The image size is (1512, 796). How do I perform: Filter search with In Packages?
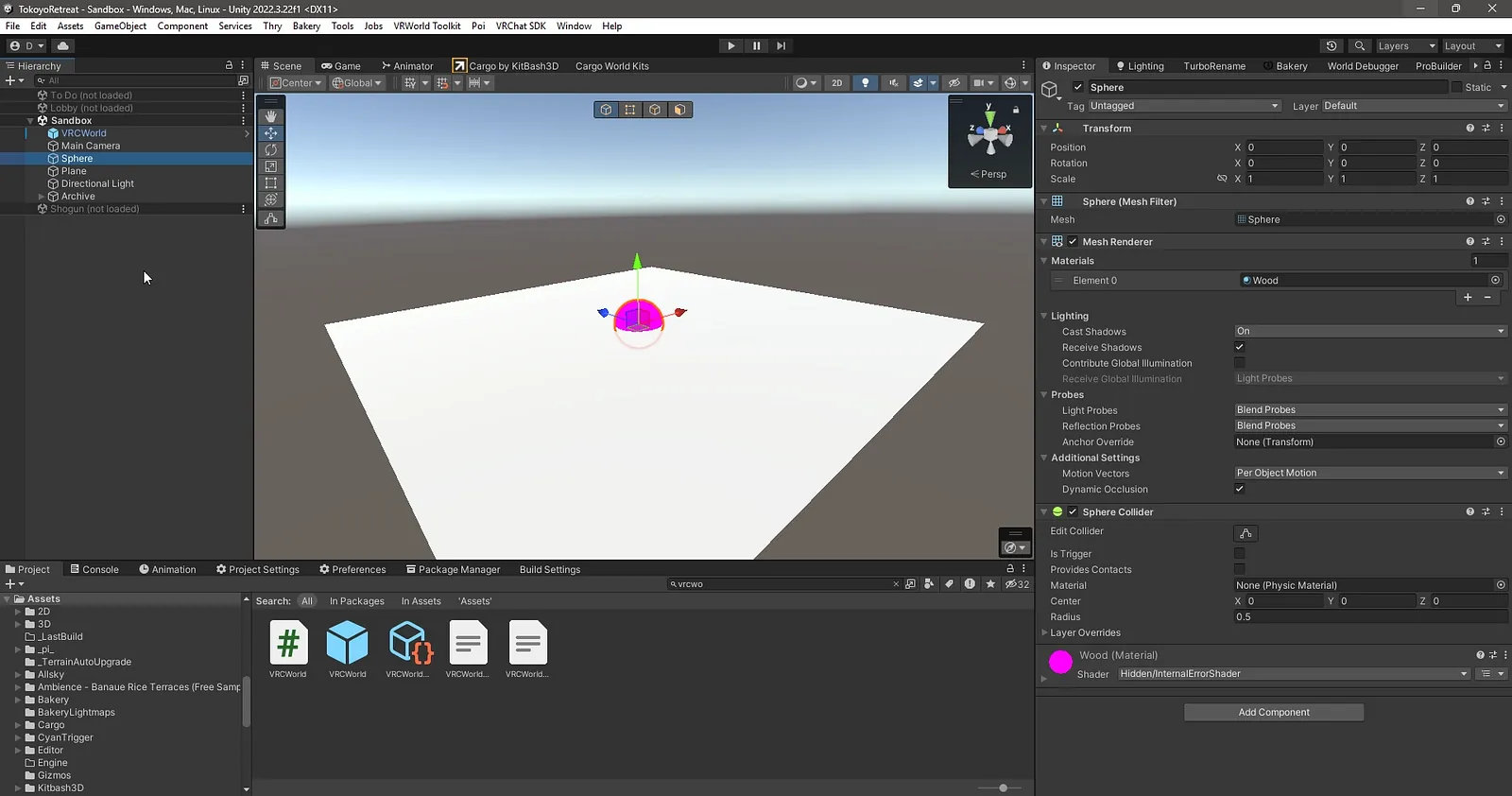click(x=357, y=601)
